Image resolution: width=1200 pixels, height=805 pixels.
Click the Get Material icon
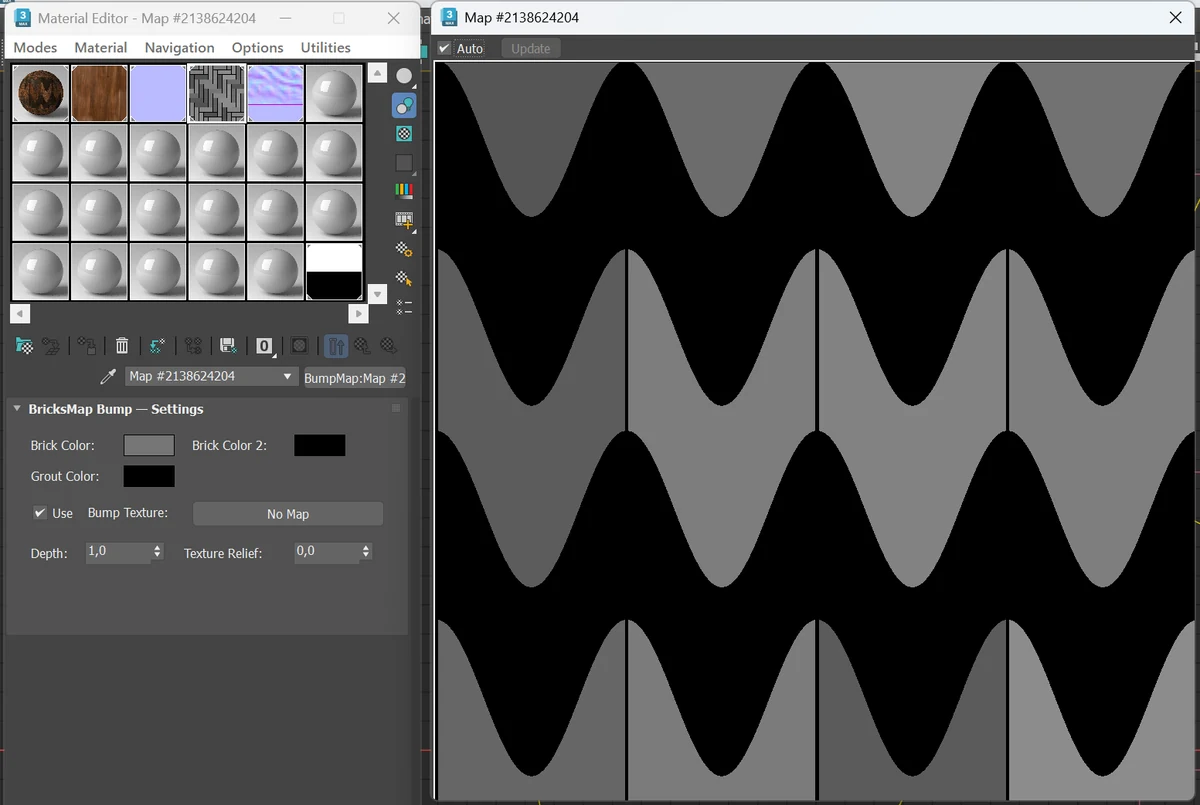tap(25, 346)
